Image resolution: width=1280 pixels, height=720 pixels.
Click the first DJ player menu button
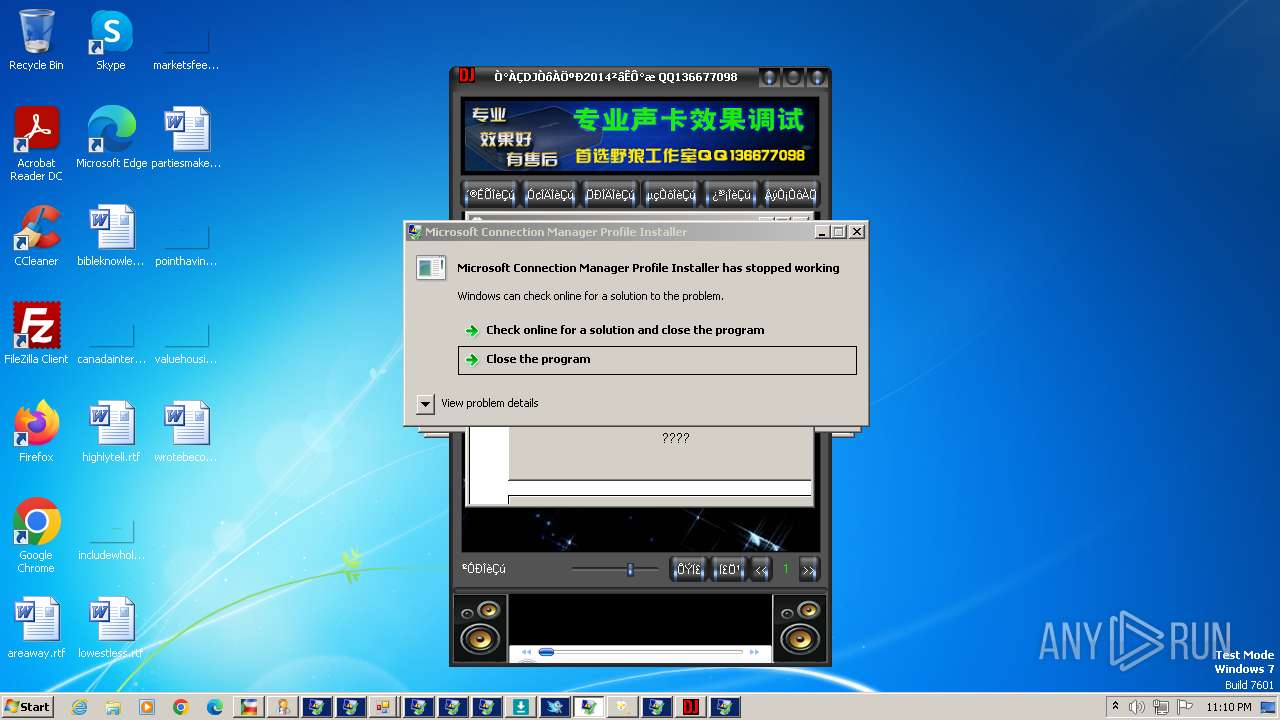pyautogui.click(x=490, y=195)
